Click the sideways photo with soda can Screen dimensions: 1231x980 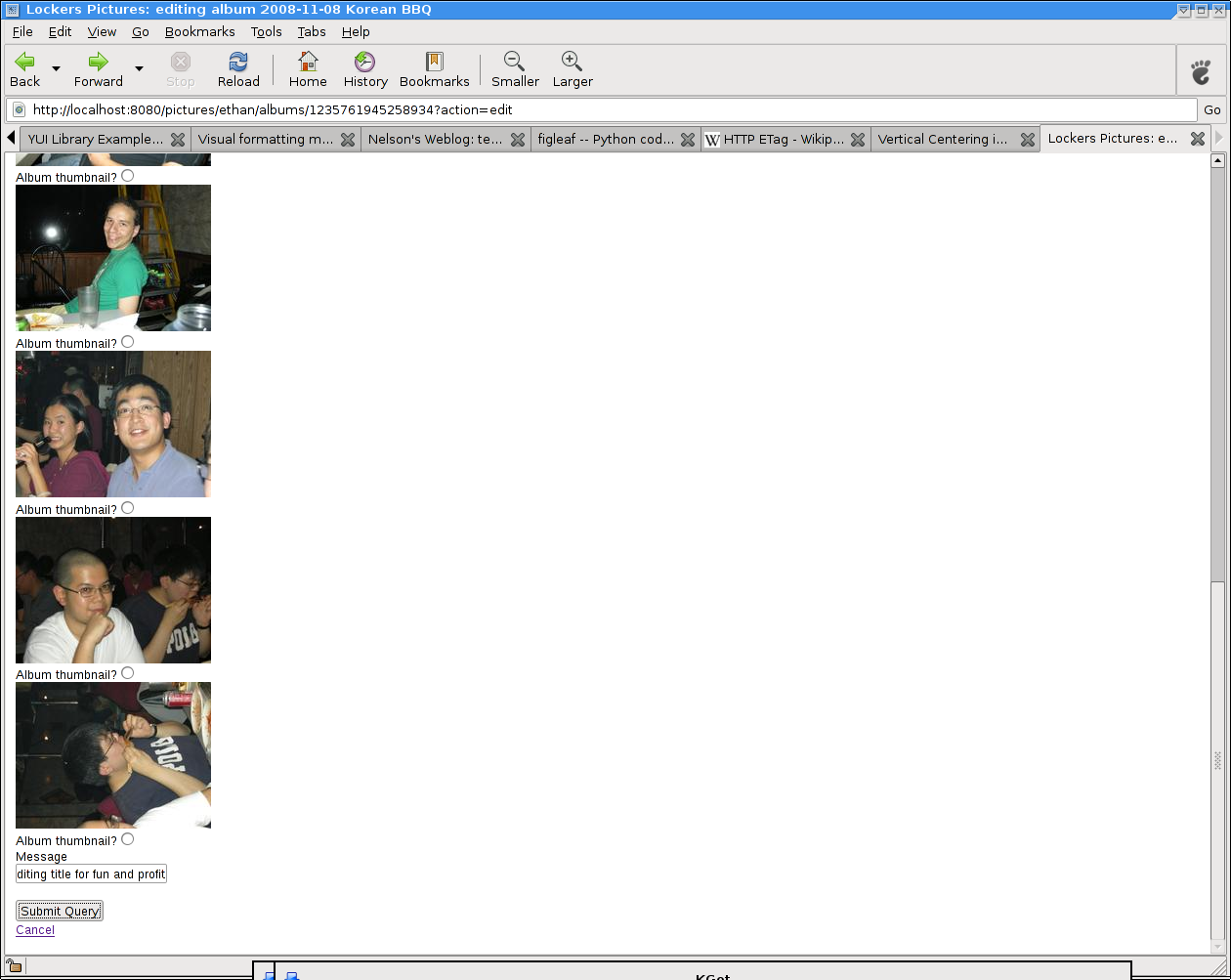point(113,755)
